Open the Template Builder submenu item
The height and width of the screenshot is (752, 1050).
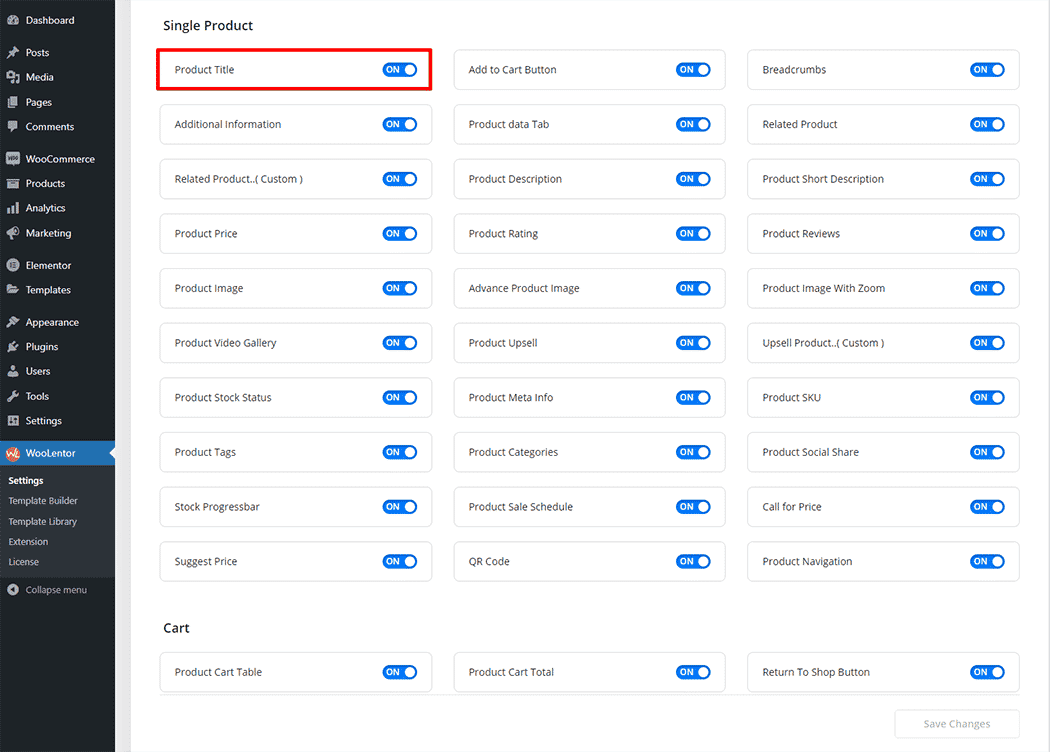coord(43,501)
